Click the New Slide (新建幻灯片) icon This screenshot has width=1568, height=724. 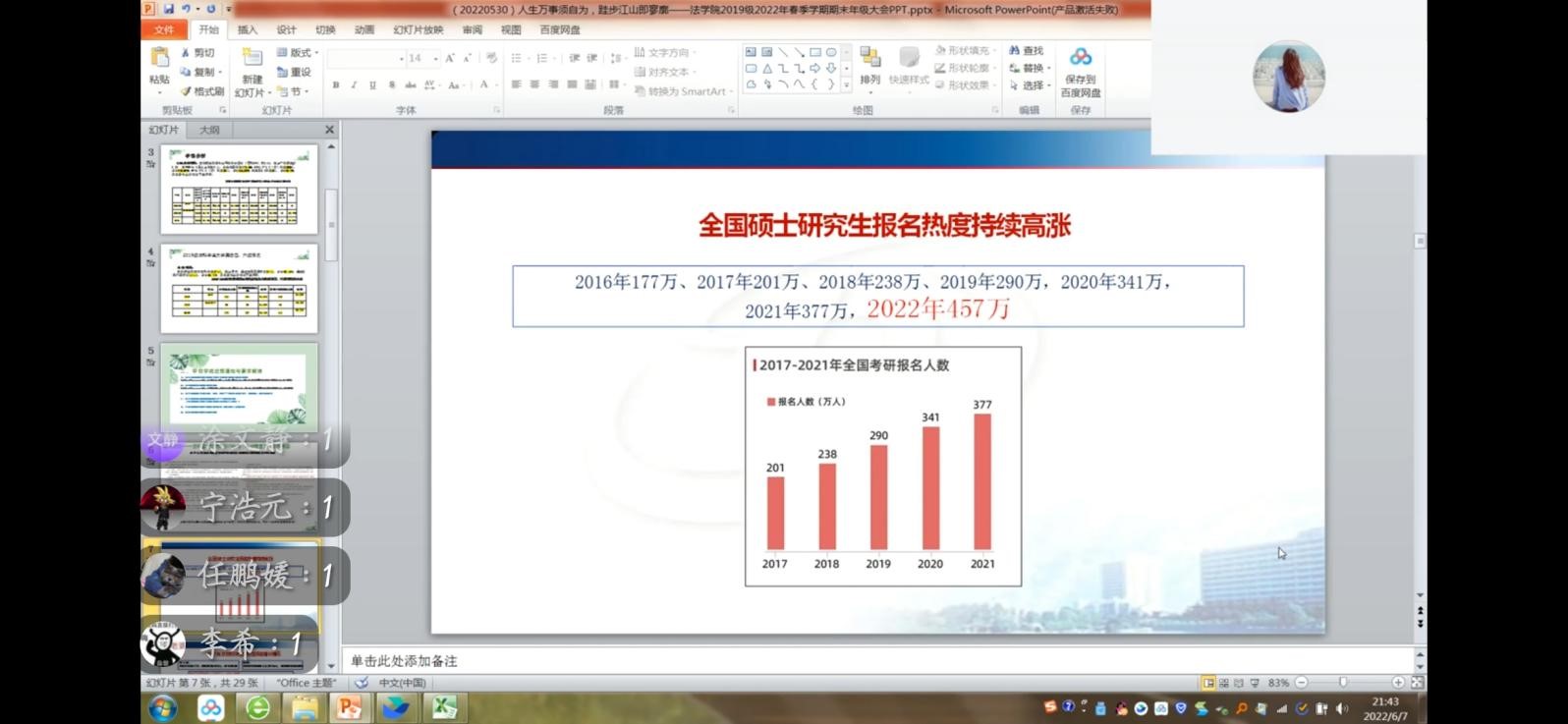click(252, 59)
